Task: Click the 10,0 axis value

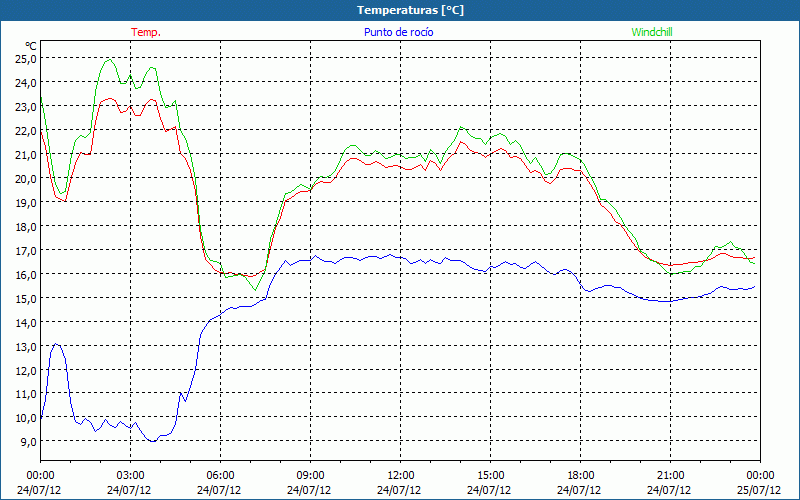Action: tap(26, 418)
